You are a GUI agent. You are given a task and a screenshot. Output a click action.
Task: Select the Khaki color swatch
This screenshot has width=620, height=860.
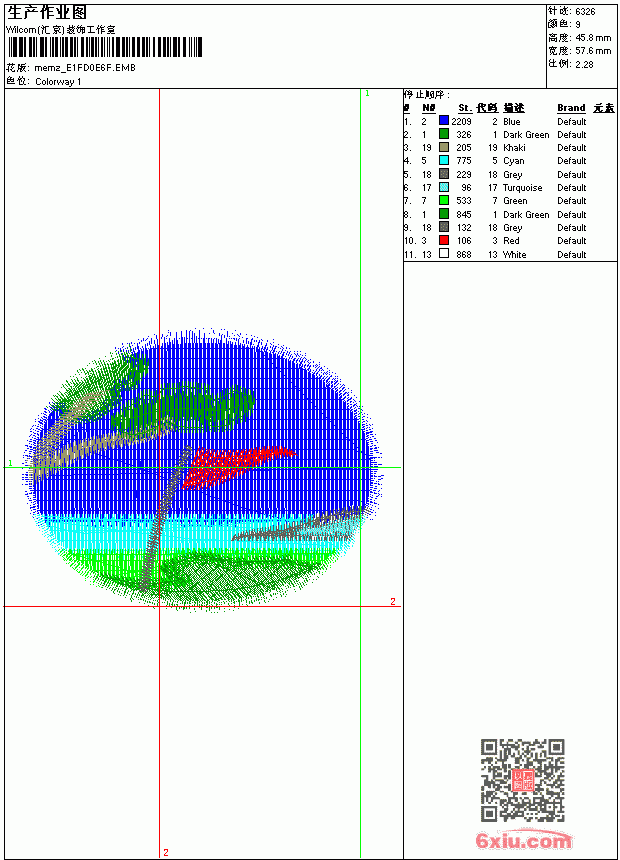[444, 147]
